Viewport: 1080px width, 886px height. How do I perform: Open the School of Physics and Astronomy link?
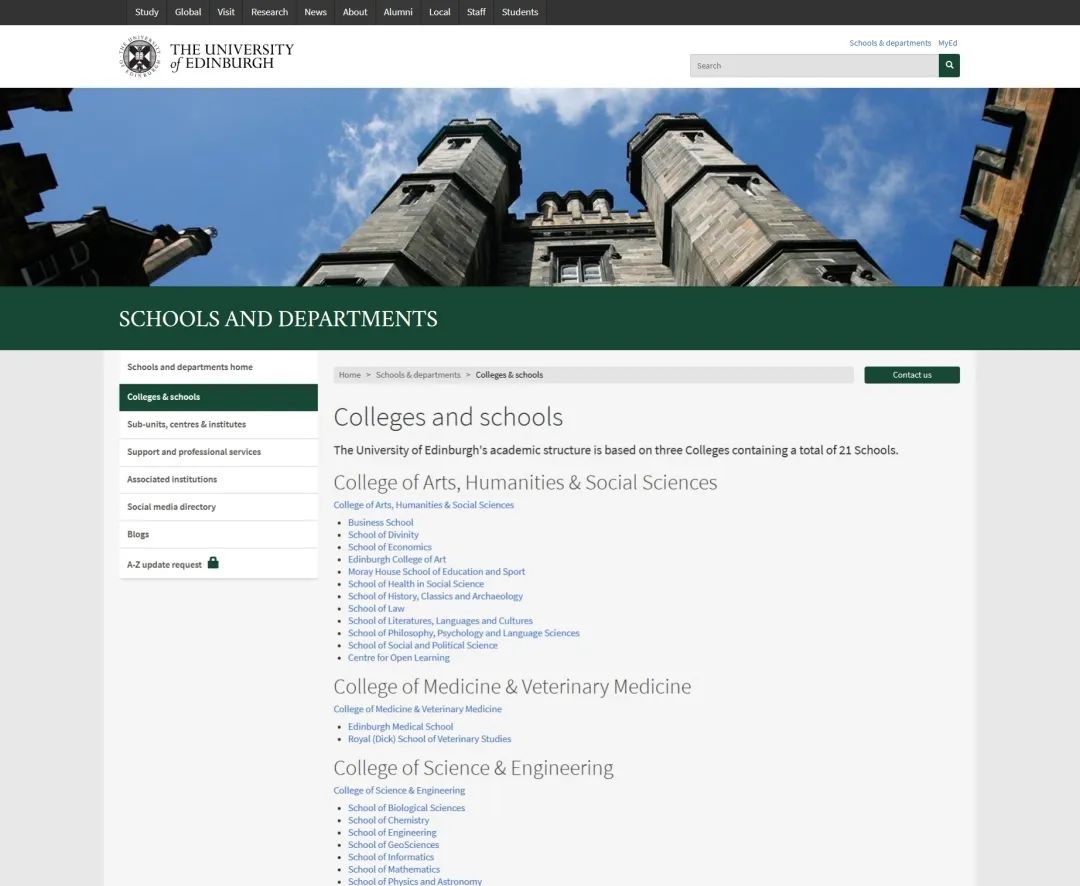(415, 882)
